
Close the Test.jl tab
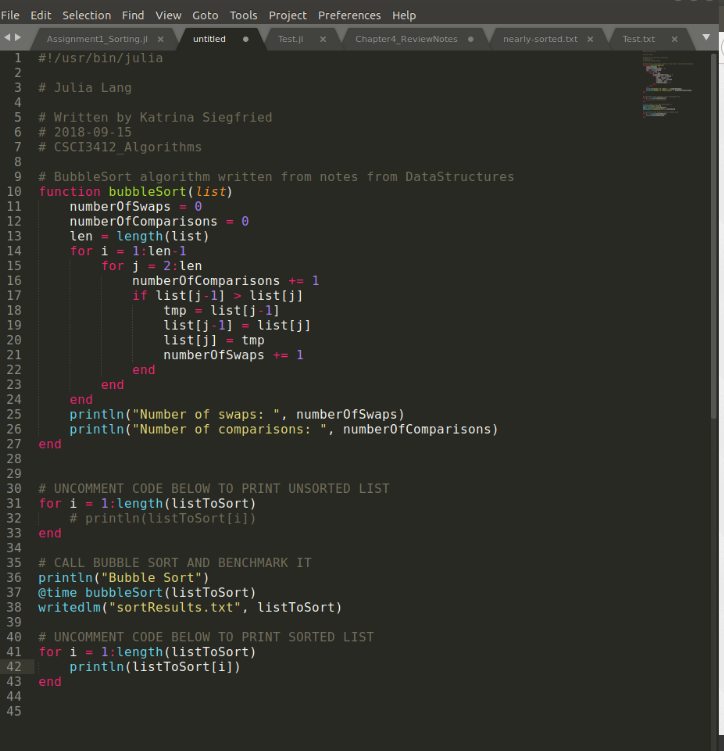(x=323, y=39)
